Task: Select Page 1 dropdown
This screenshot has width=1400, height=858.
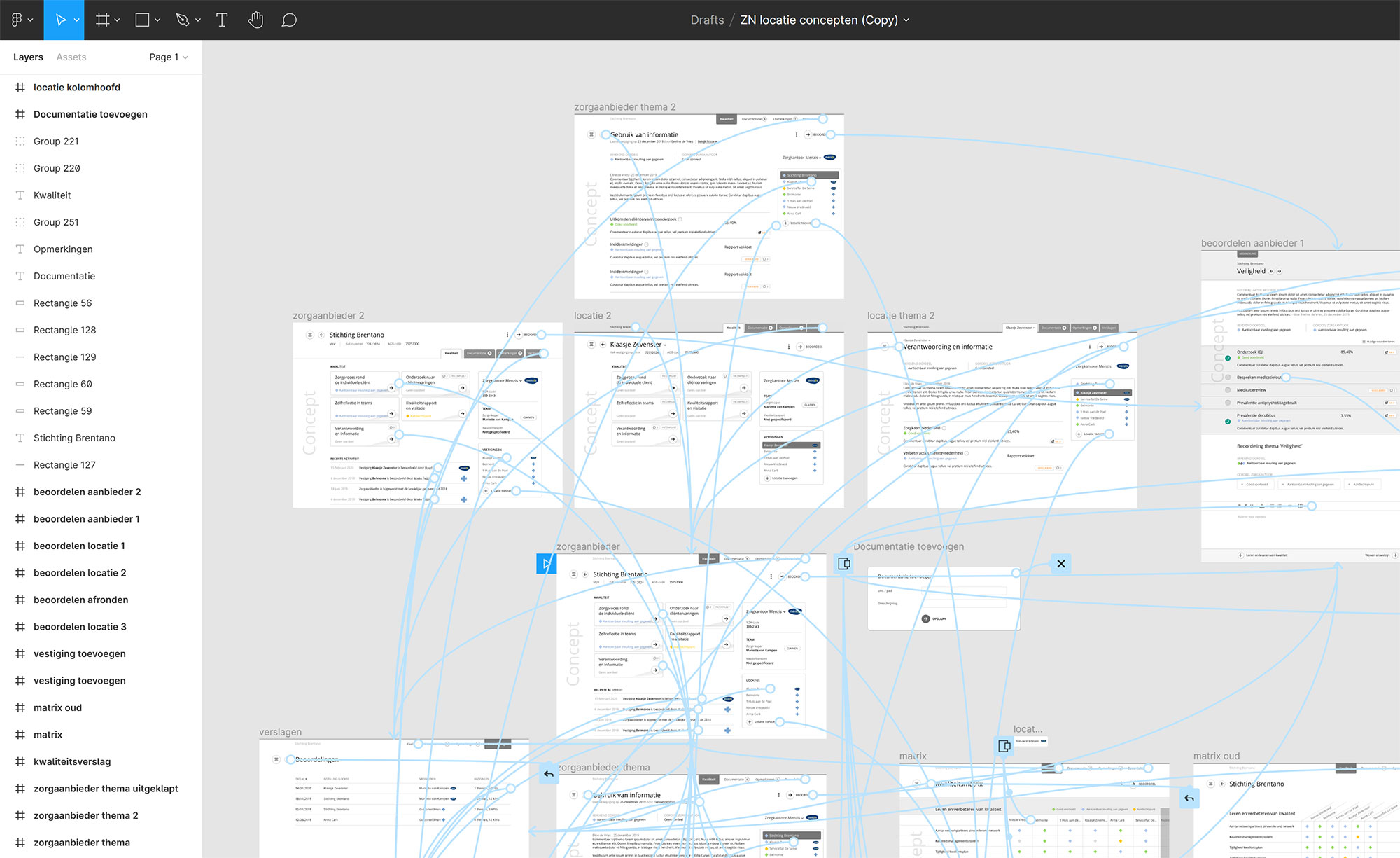Action: pos(167,57)
